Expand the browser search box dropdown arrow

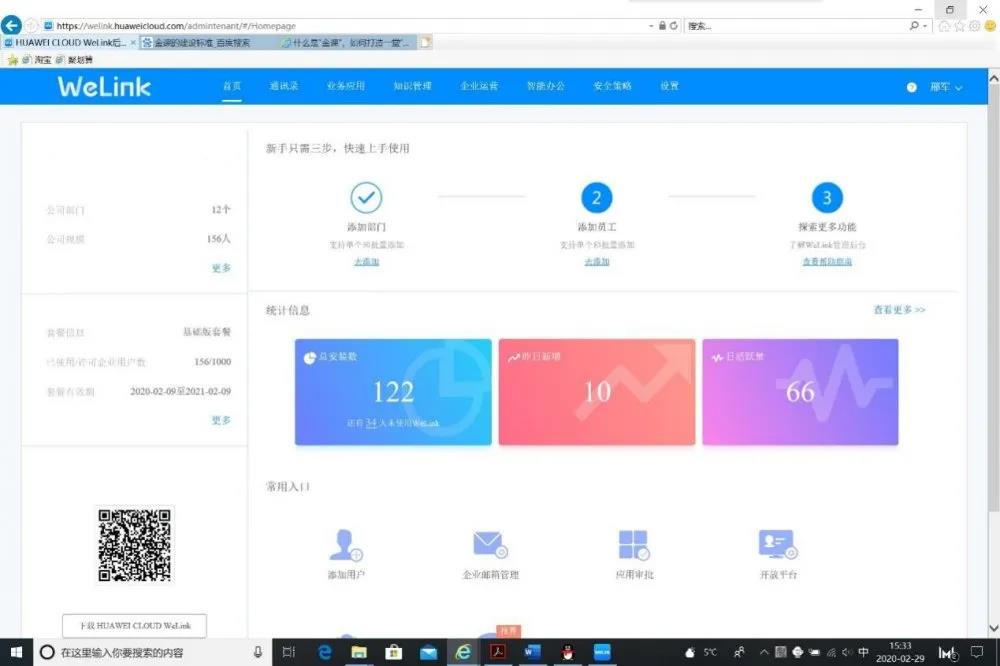pyautogui.click(x=927, y=26)
